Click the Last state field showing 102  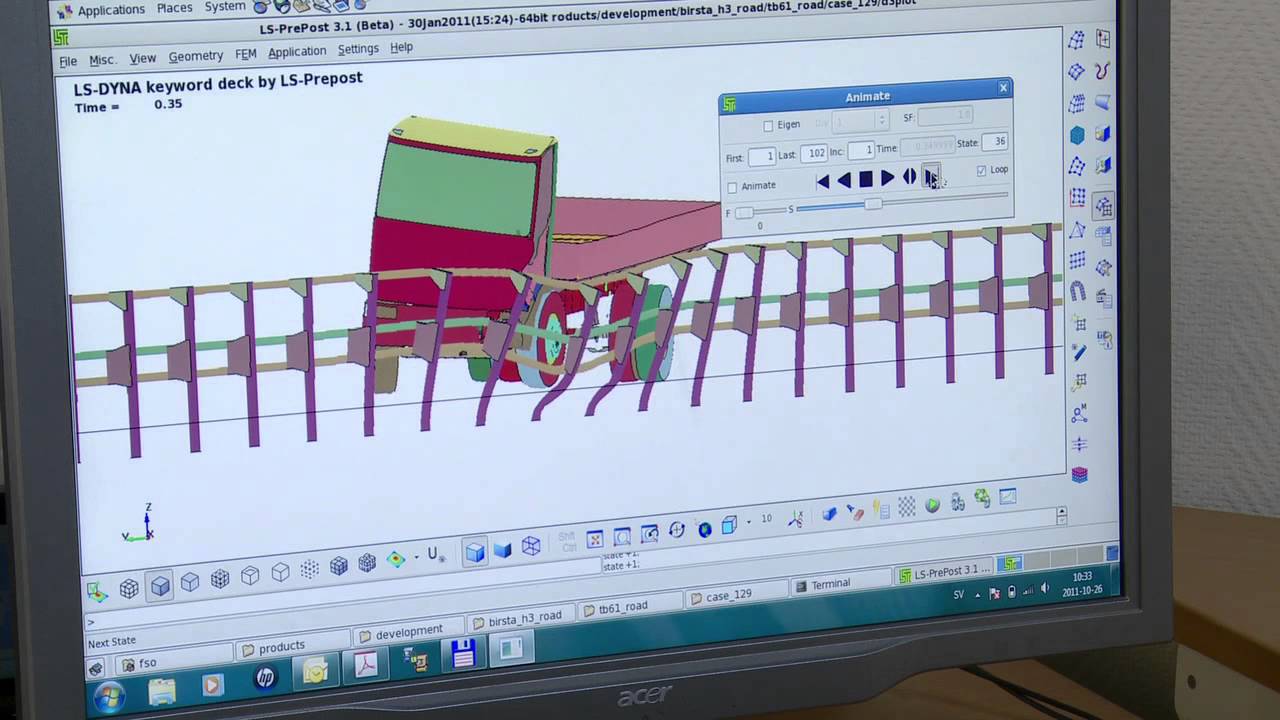[813, 153]
